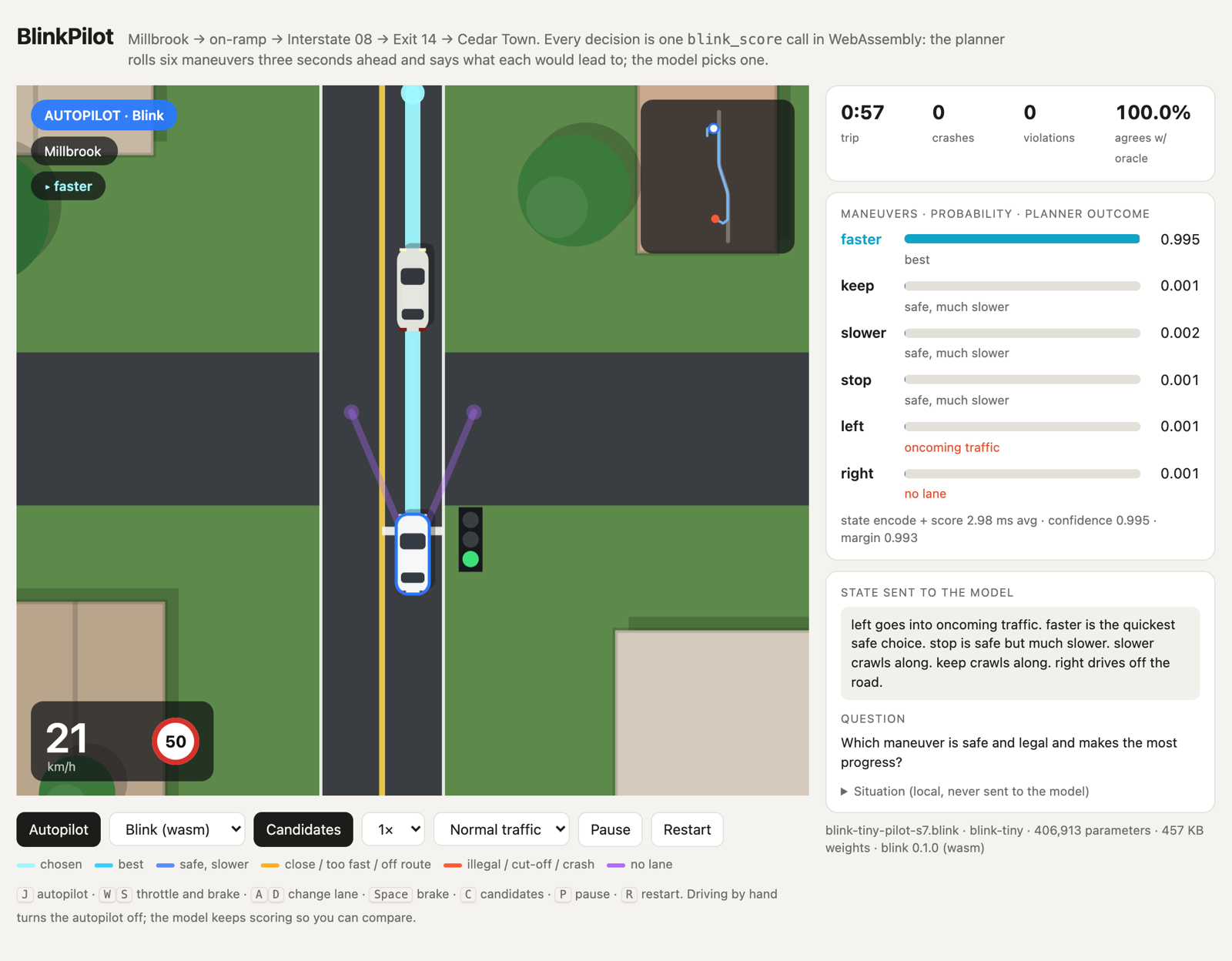The image size is (1232, 961).
Task: Click the blue-outlined player car
Action: tap(413, 554)
